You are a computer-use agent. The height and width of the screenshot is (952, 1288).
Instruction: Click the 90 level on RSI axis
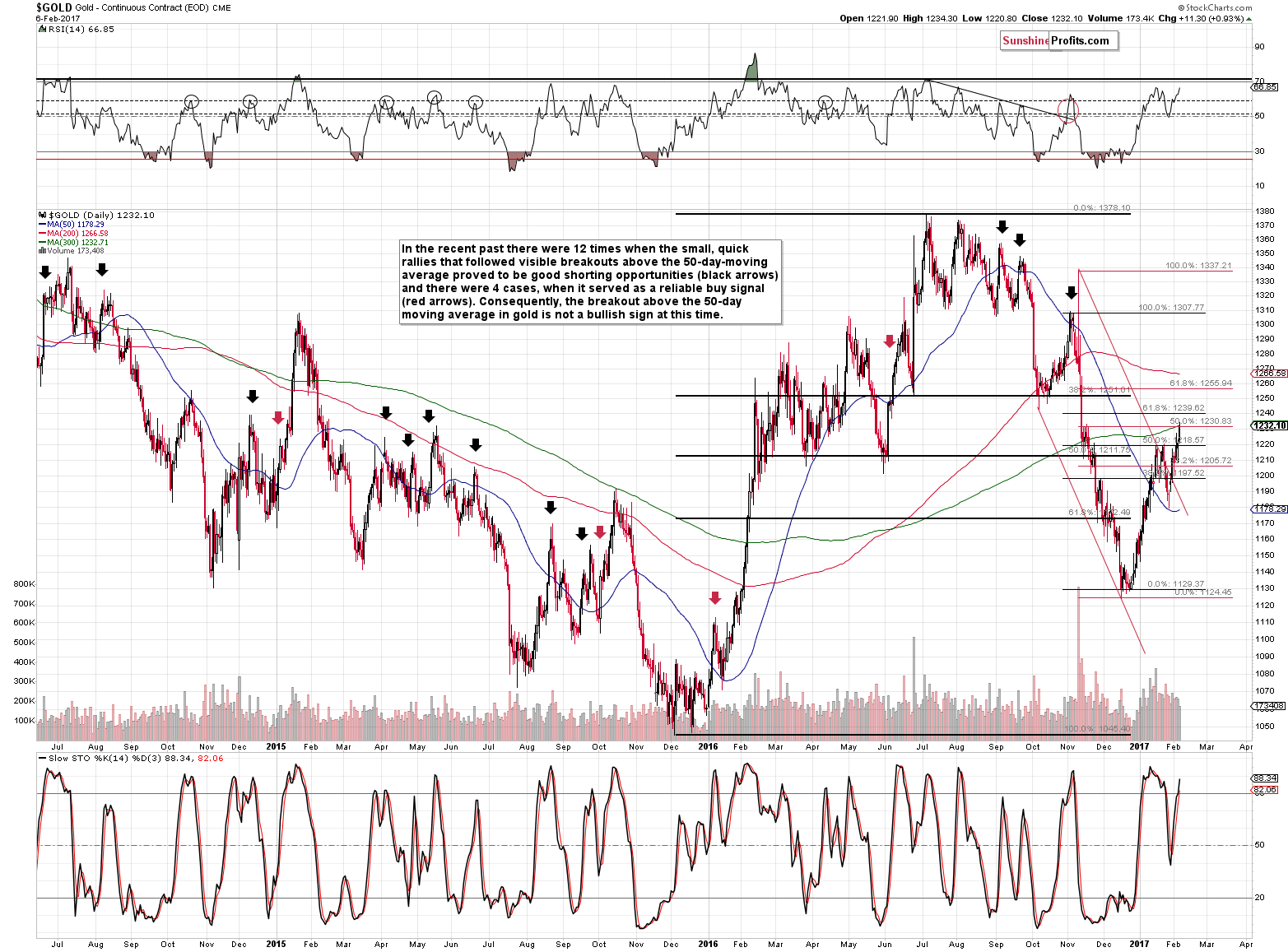pos(1259,47)
